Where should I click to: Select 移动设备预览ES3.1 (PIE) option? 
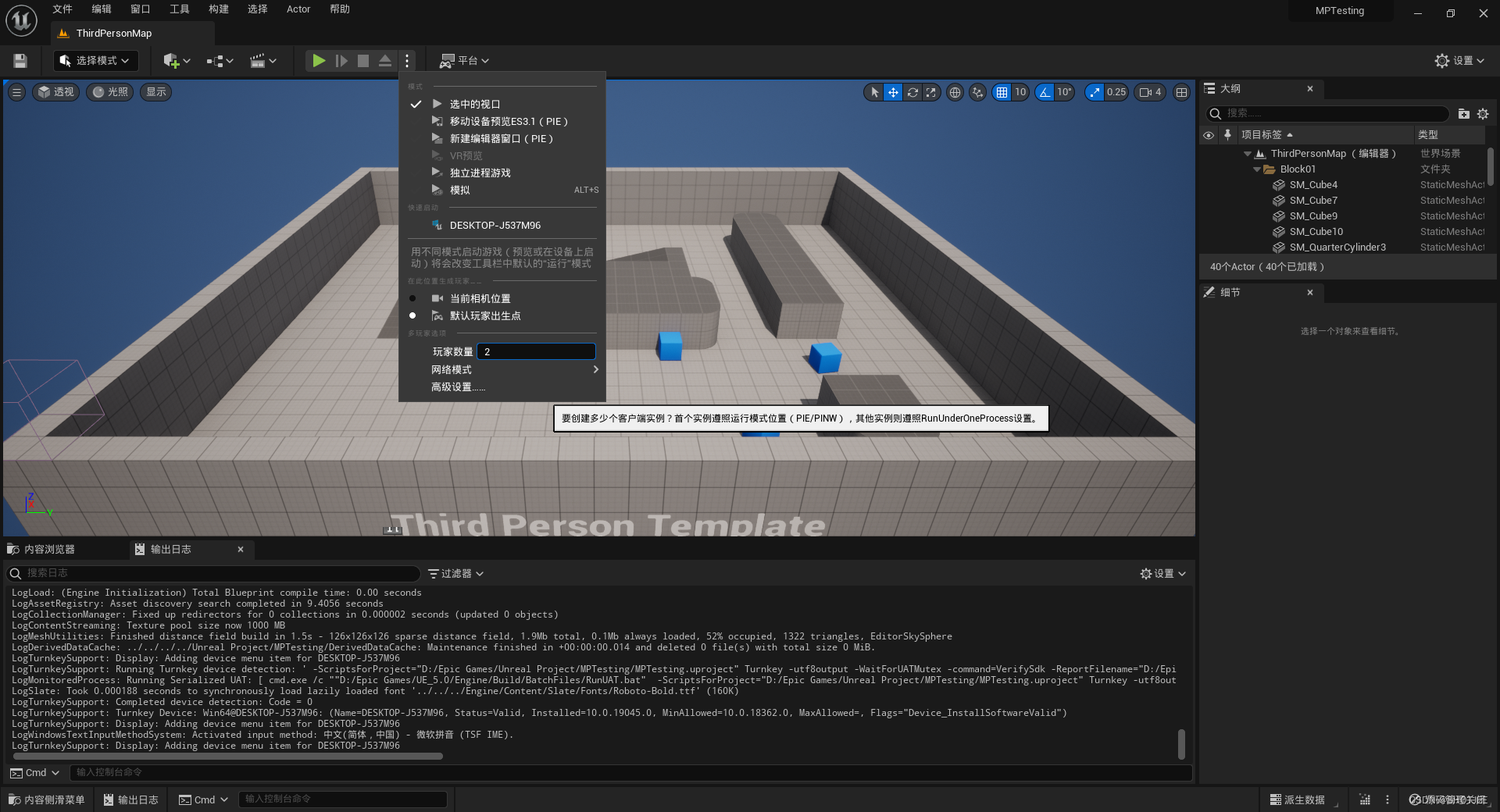tap(502, 121)
